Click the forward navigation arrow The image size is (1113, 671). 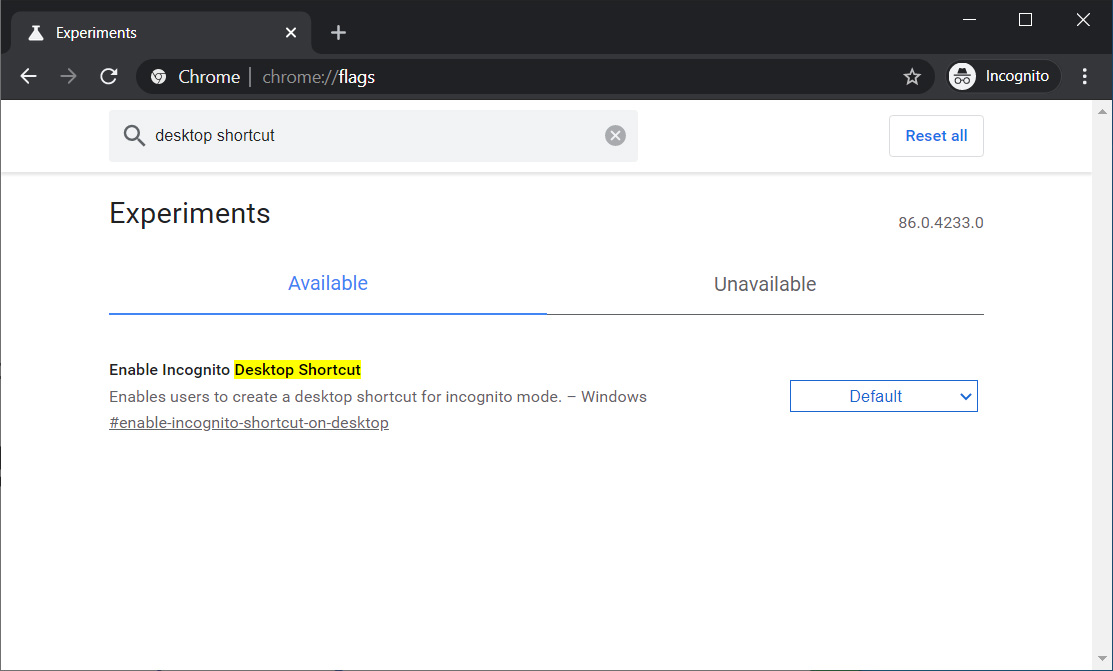[68, 76]
